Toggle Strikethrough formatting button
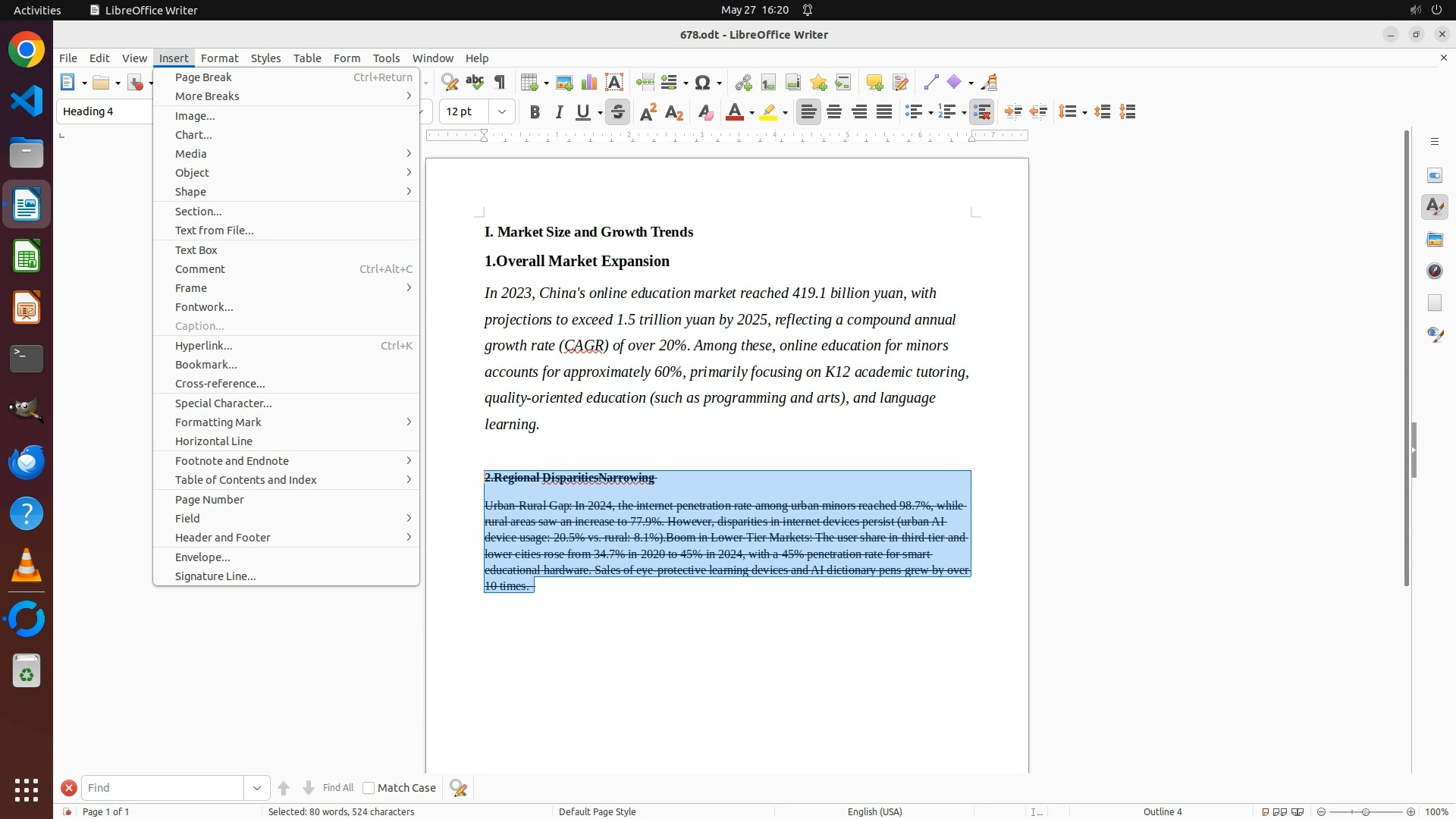 coord(618,112)
